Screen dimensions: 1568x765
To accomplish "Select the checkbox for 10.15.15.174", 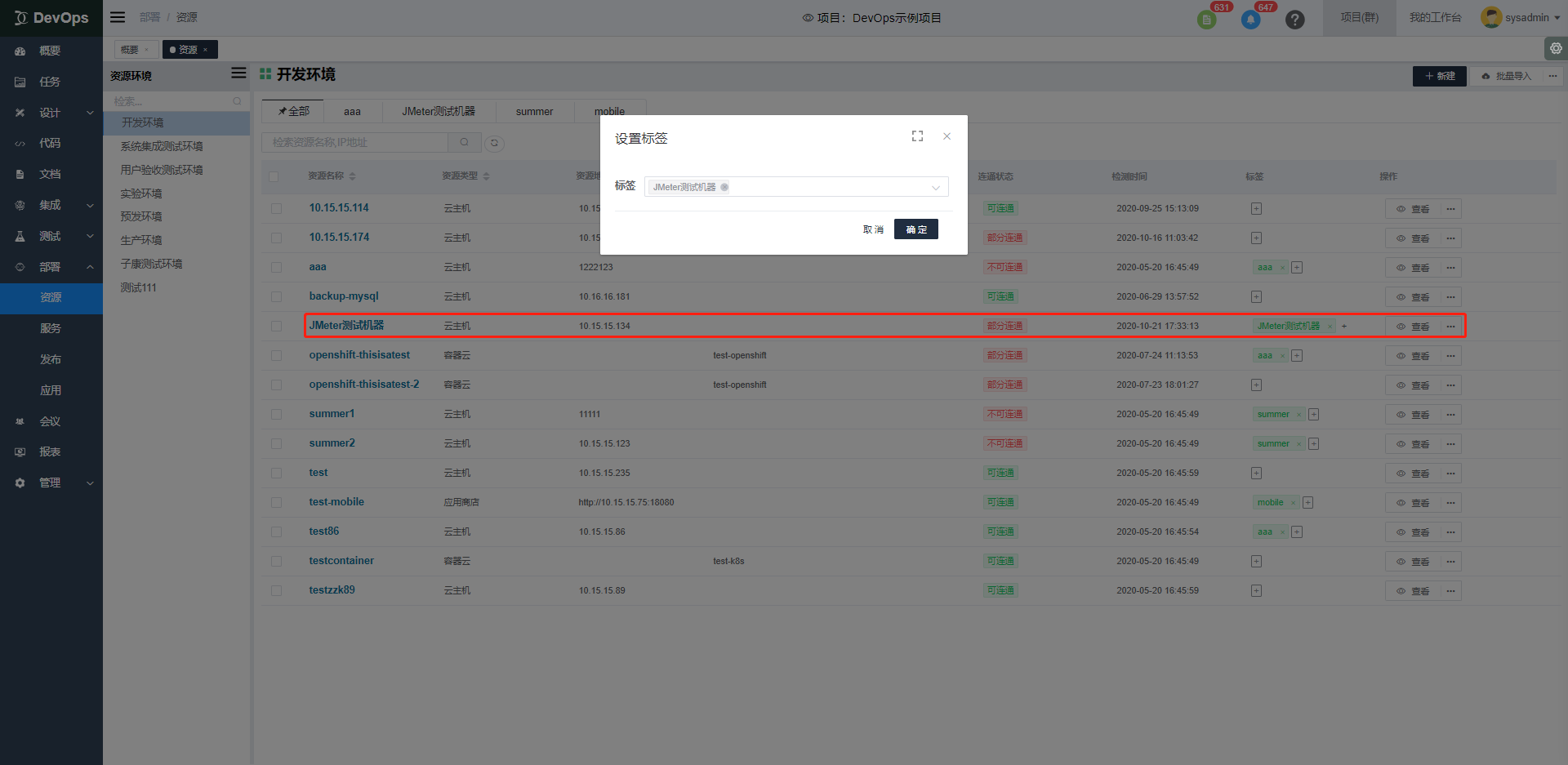I will point(276,238).
